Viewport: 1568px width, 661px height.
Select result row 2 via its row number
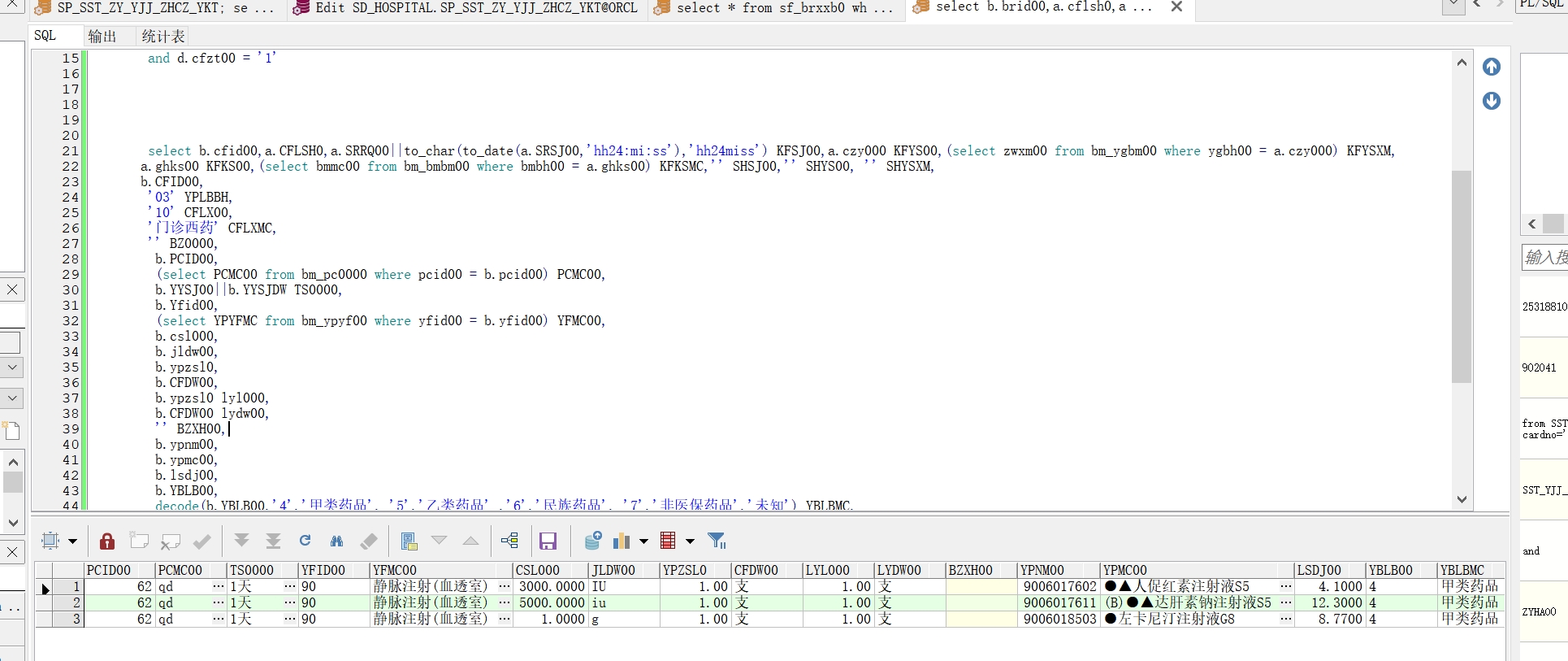click(x=68, y=602)
